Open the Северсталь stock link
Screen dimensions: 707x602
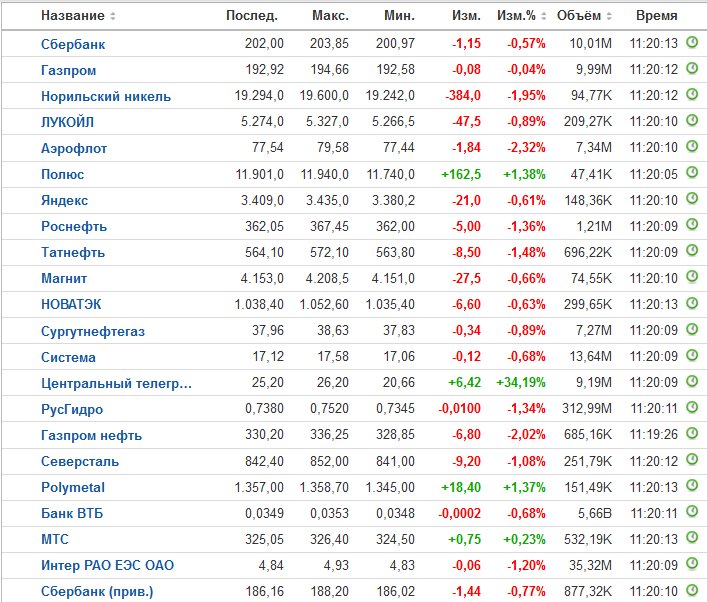pyautogui.click(x=80, y=462)
